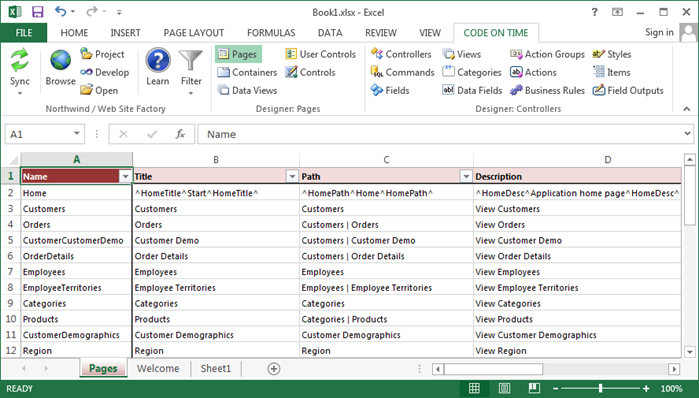Click the Undo arrow
Screen dimensions: 699x398
tap(60, 12)
